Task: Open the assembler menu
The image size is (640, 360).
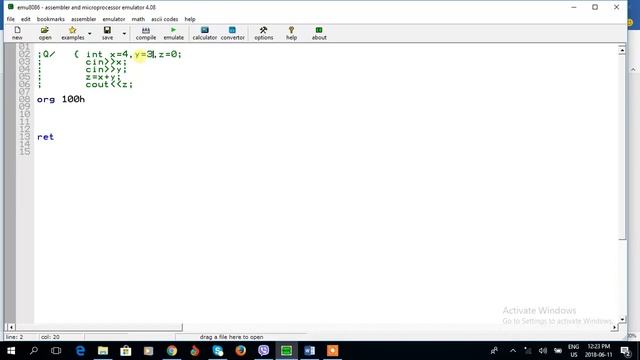Action: point(84,19)
